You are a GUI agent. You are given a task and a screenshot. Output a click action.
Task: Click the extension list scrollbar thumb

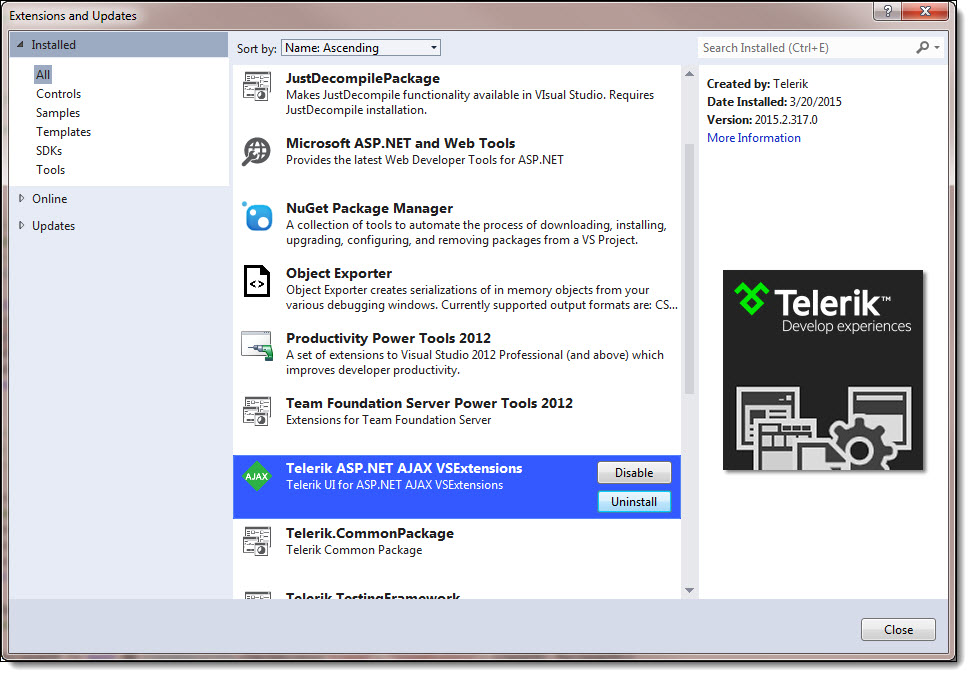coord(689,268)
